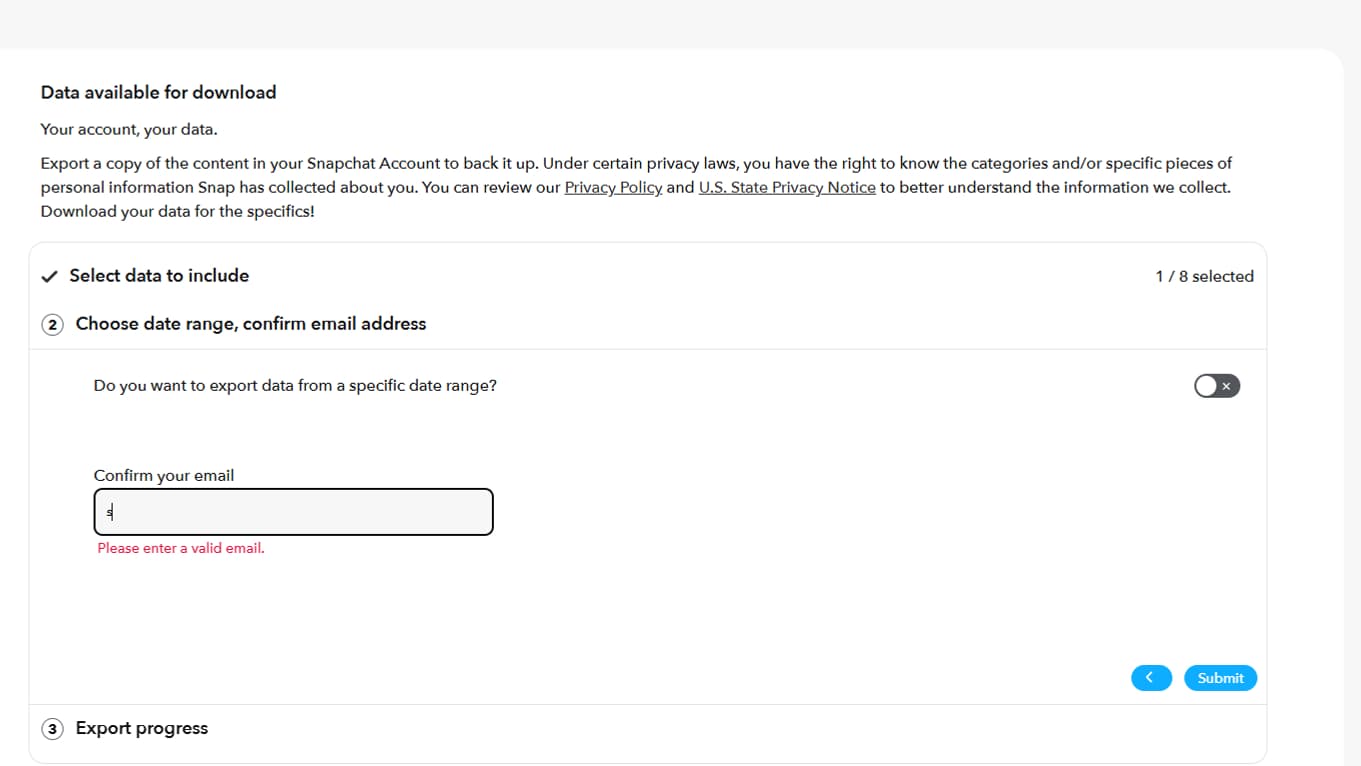Collapse the Choose date range step header
The width and height of the screenshot is (1361, 766).
[x=251, y=324]
